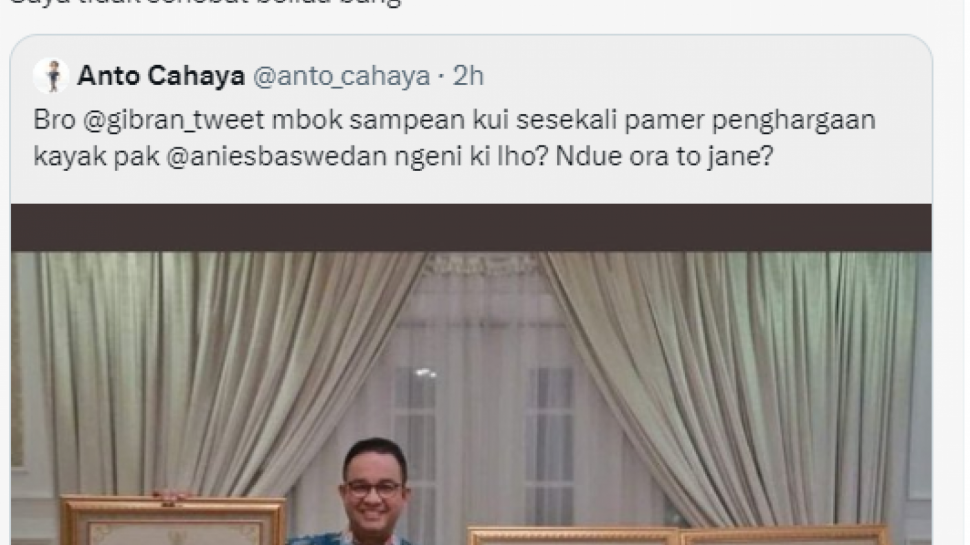970x545 pixels.
Task: Click the gold framed award at left
Action: 173,520
